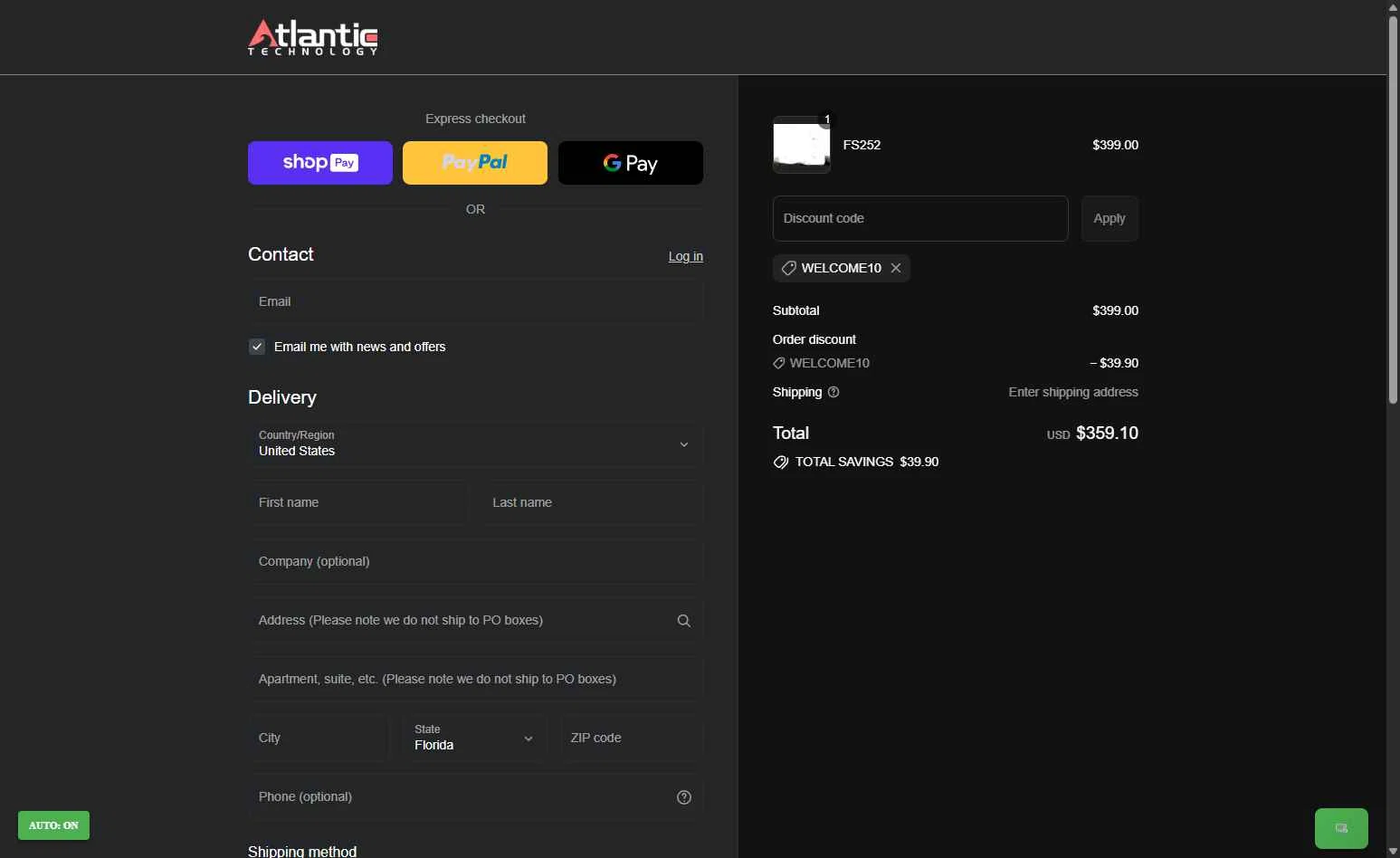Uncheck Email me with news and offers
The height and width of the screenshot is (858, 1400).
pyautogui.click(x=257, y=347)
